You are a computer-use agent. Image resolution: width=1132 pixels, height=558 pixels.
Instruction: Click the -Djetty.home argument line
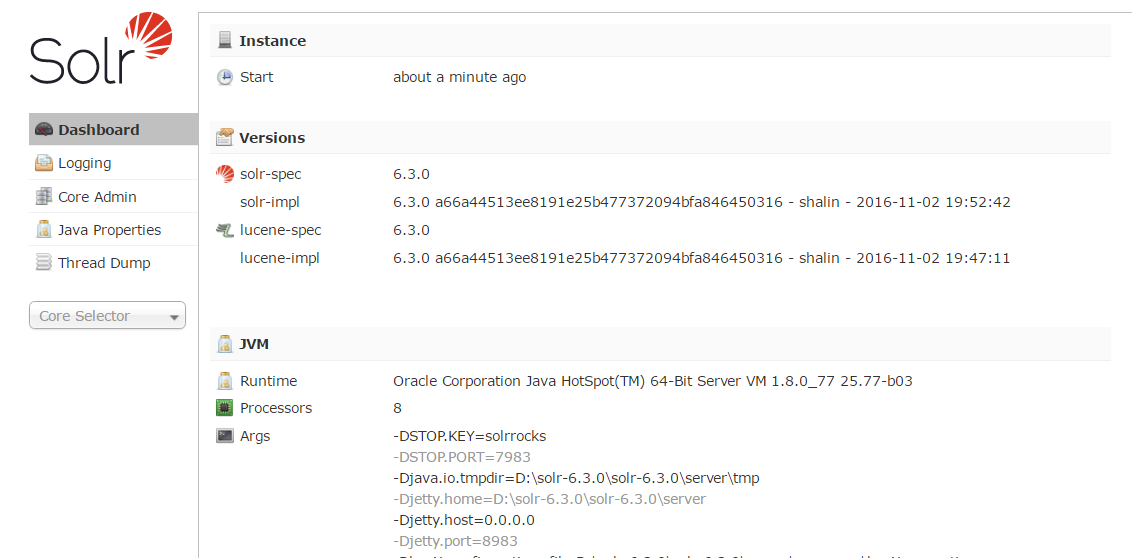coord(549,499)
